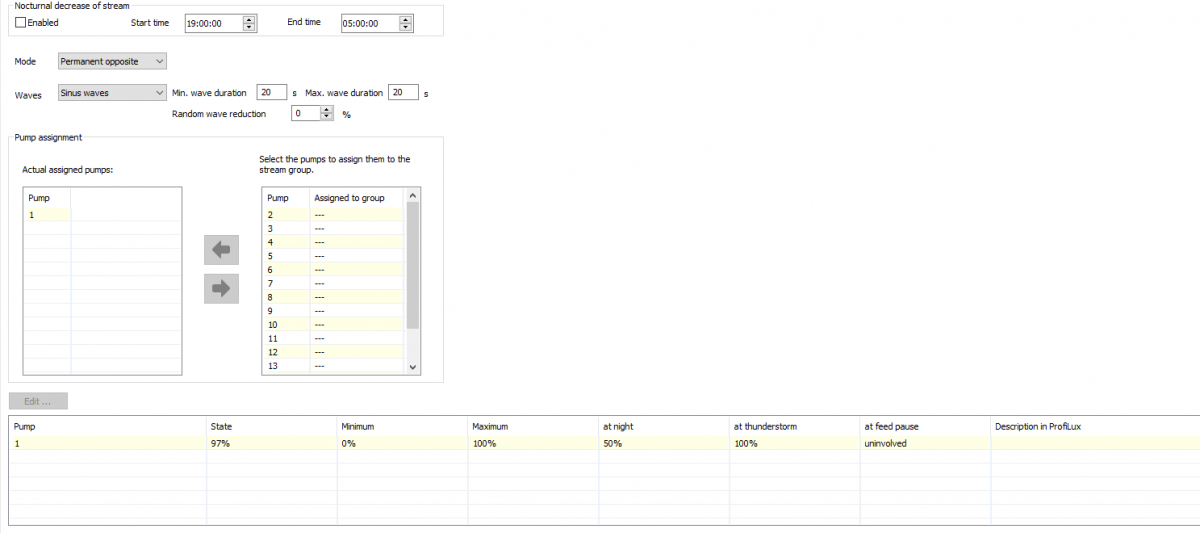Image resolution: width=1200 pixels, height=533 pixels.
Task: Click the Start time field showing 19:00:00
Action: (x=214, y=23)
